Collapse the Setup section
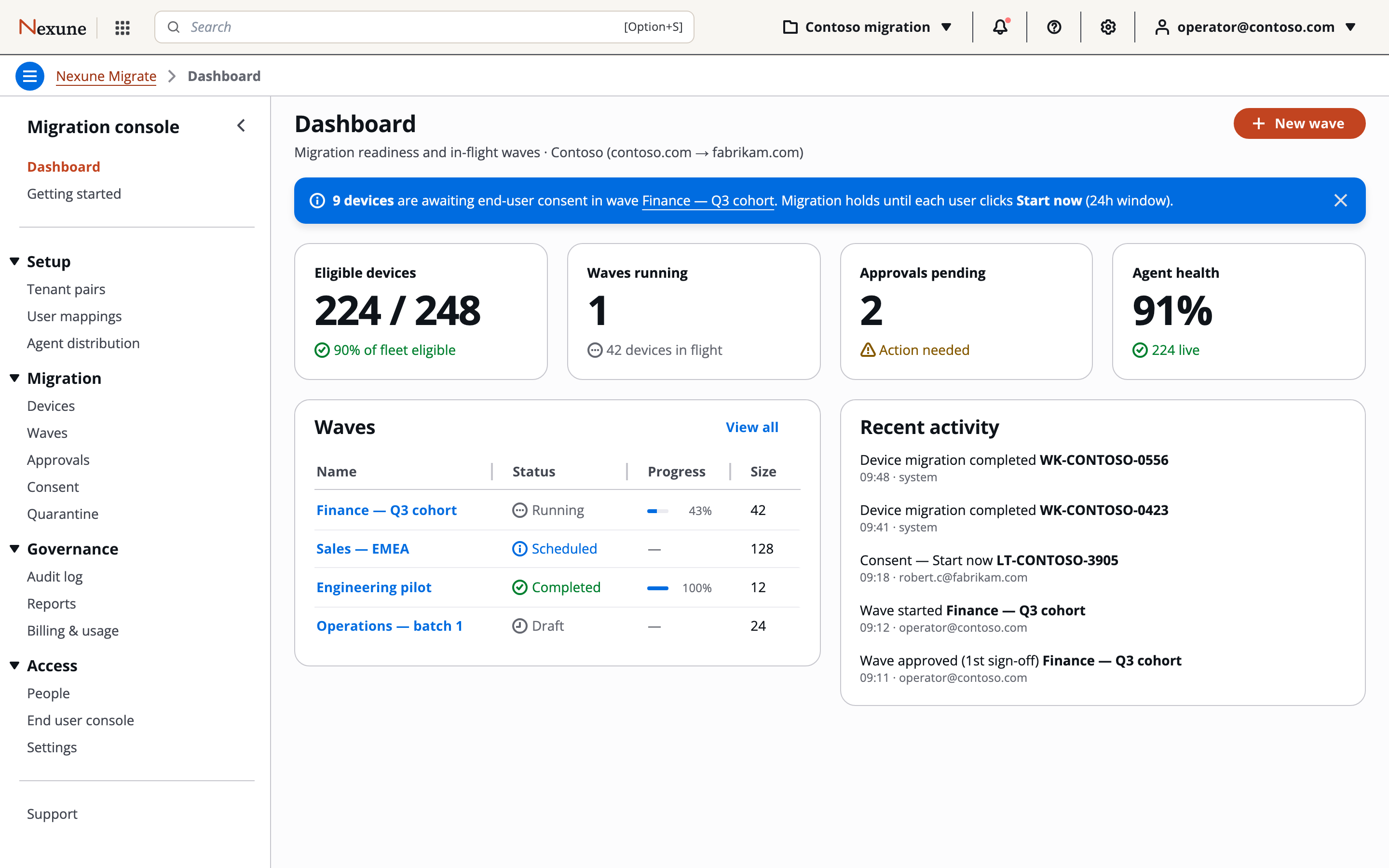Screen dimensions: 1389x868 (x=14, y=262)
